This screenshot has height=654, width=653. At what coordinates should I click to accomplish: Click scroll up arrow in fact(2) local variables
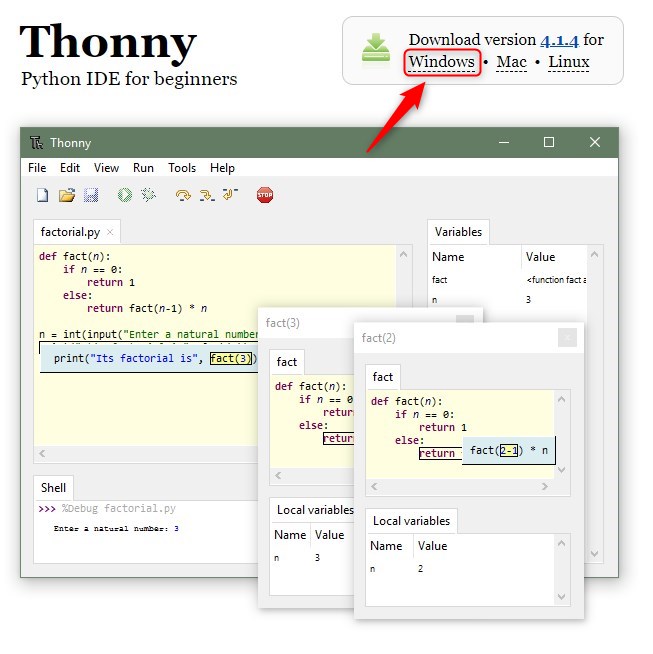click(x=562, y=543)
